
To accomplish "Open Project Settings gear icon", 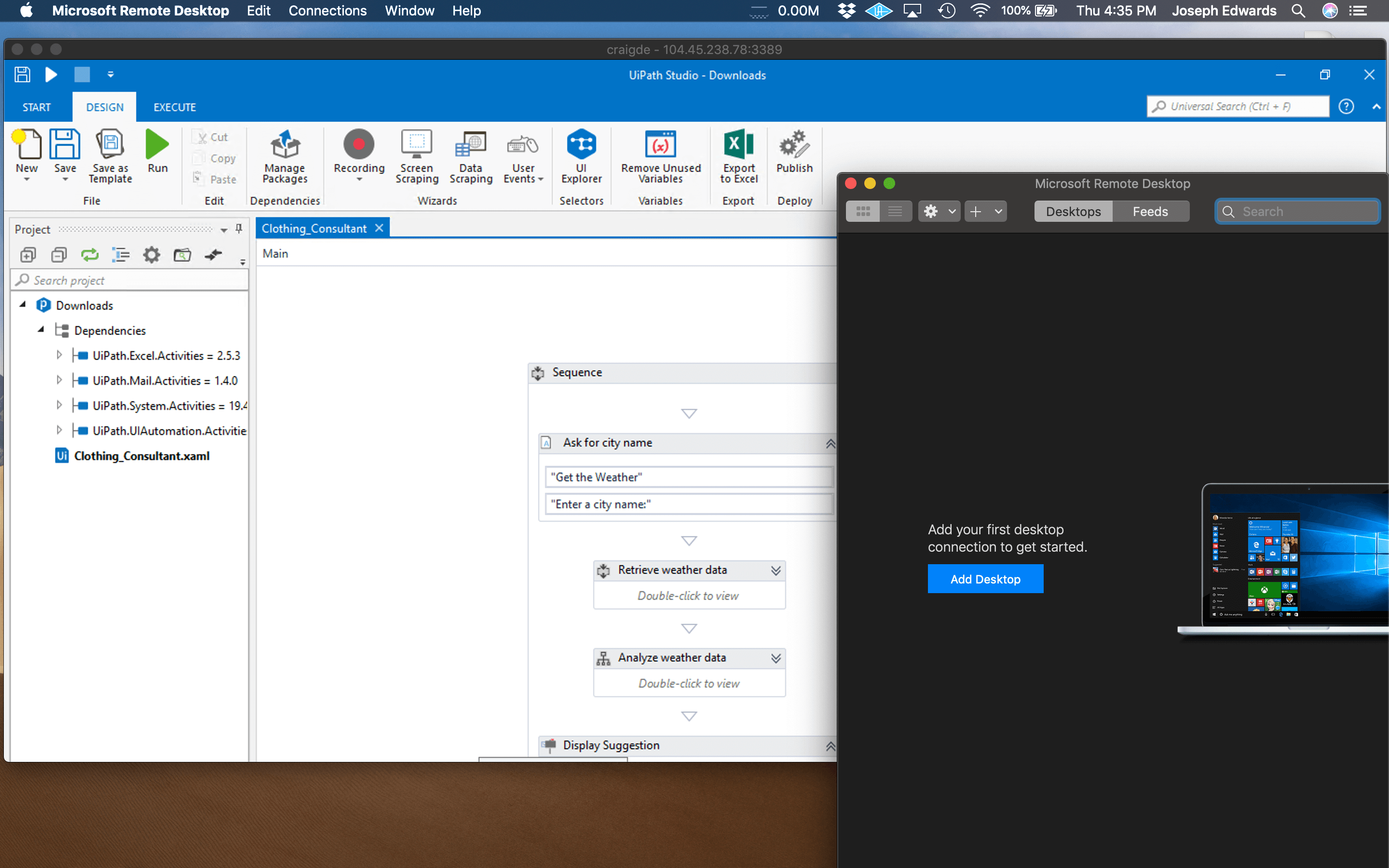I will 151,254.
